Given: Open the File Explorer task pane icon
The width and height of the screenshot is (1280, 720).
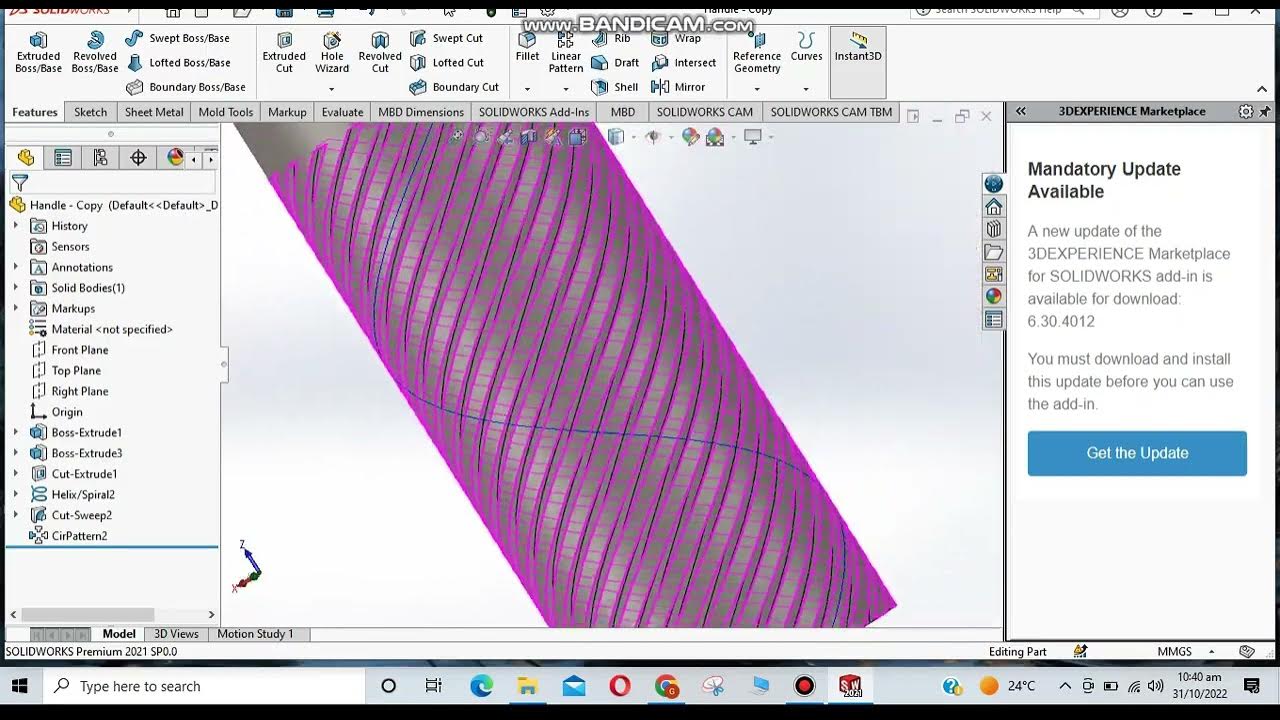Looking at the screenshot, I should 993,252.
